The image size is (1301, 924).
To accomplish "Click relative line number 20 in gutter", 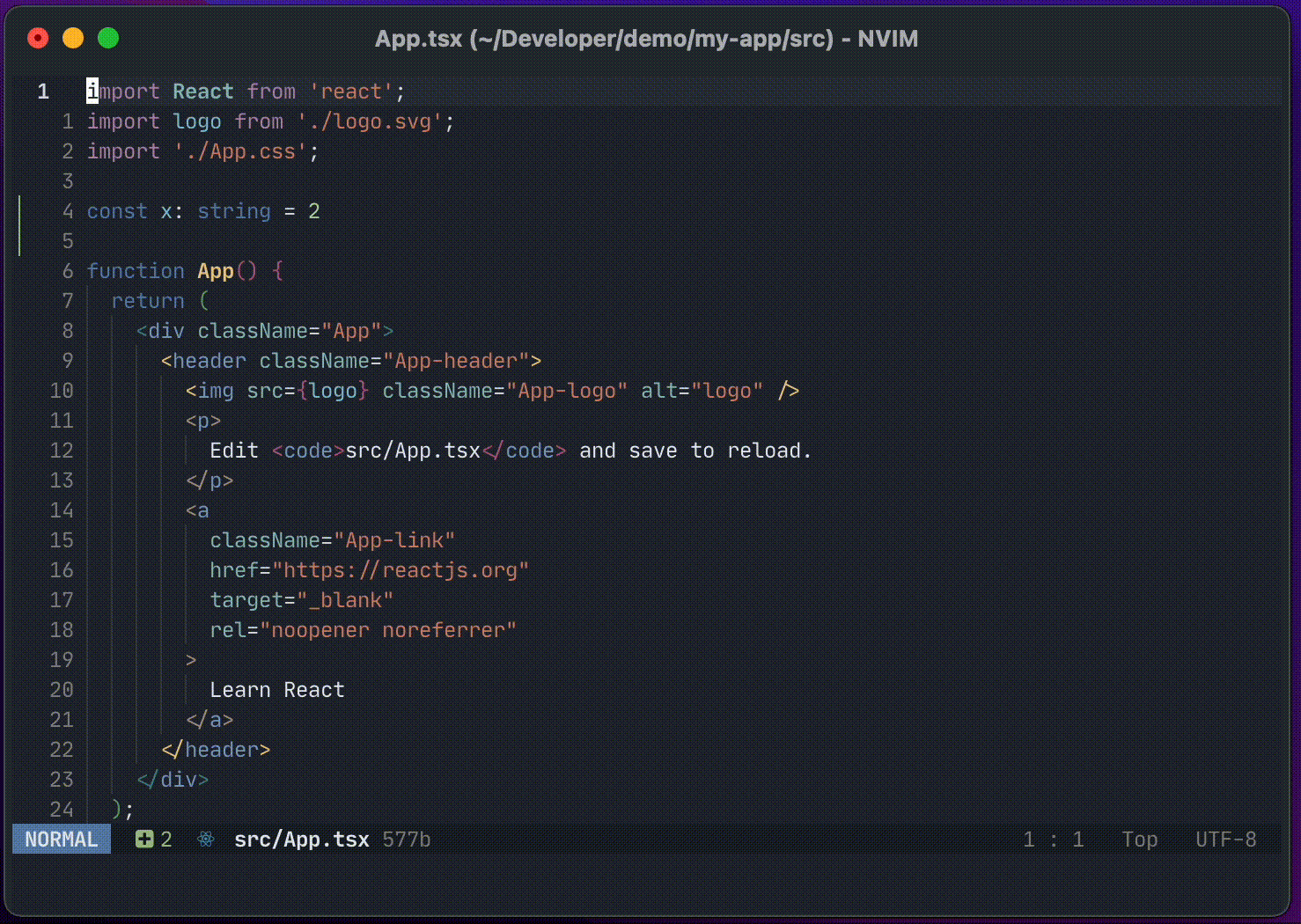I will (x=62, y=690).
